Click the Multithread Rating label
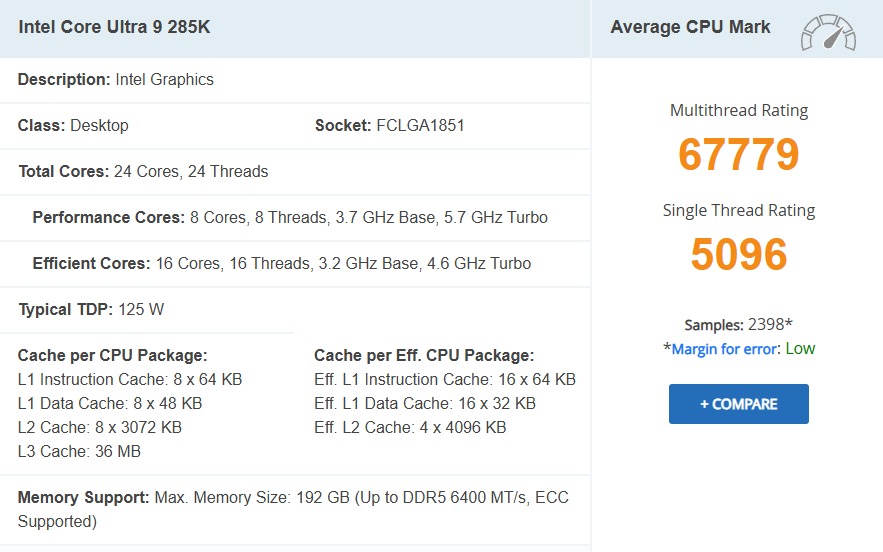 point(738,111)
